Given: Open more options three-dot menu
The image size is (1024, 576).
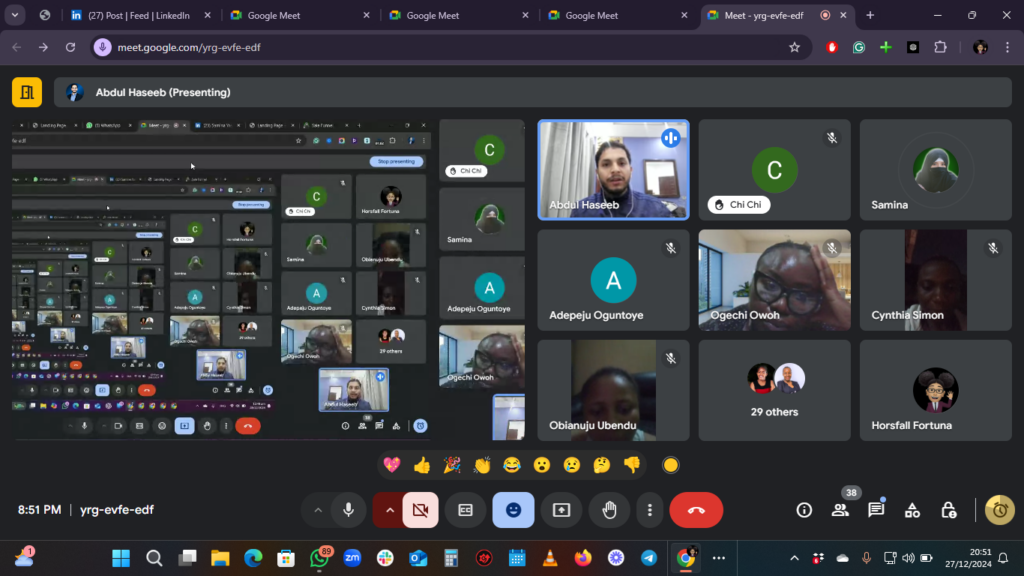Looking at the screenshot, I should (650, 510).
